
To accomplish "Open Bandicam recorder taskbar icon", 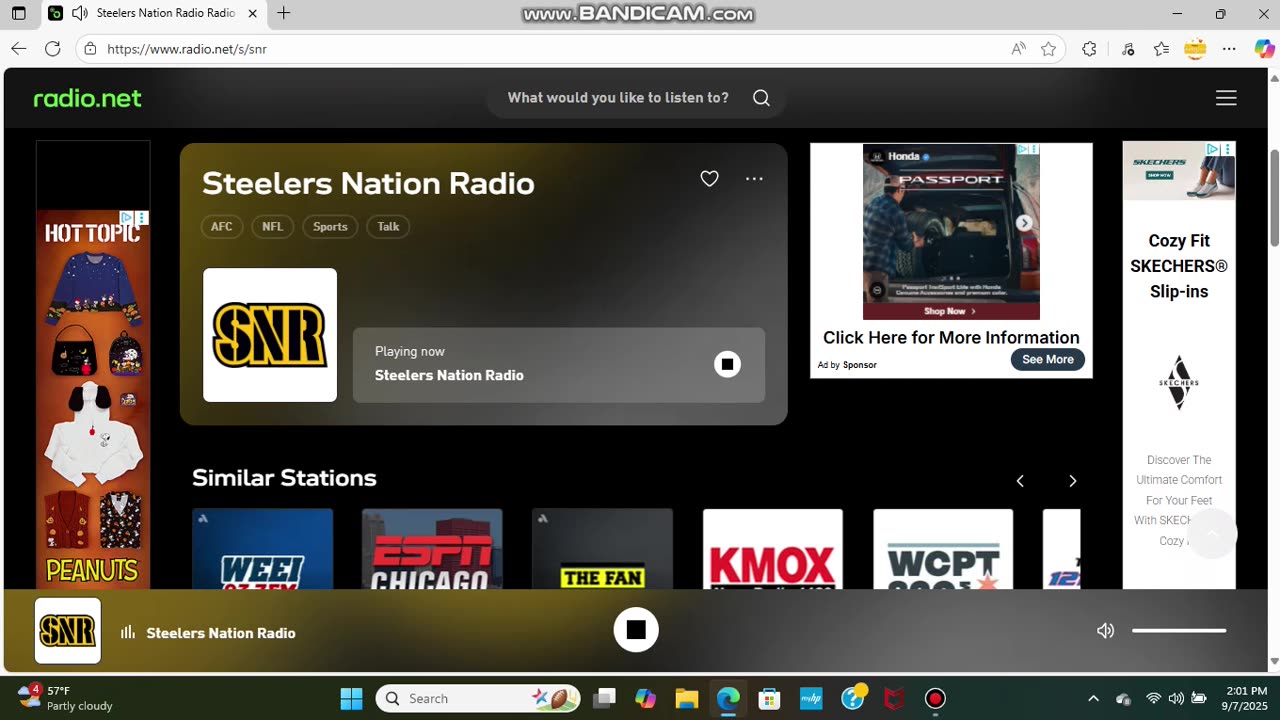I will click(x=935, y=698).
